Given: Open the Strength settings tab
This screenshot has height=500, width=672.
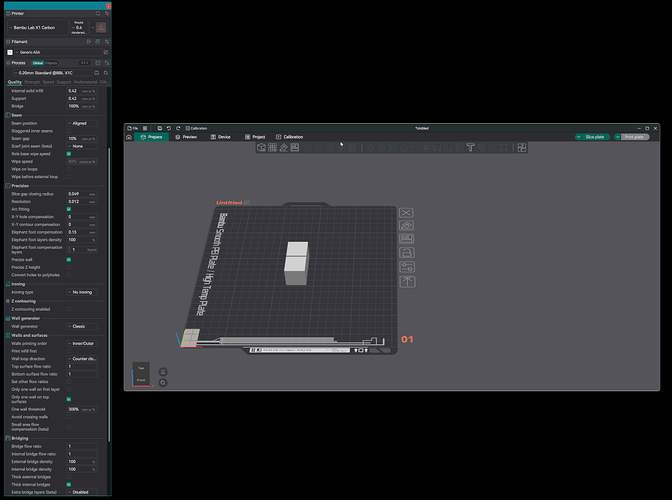Looking at the screenshot, I should coord(32,82).
